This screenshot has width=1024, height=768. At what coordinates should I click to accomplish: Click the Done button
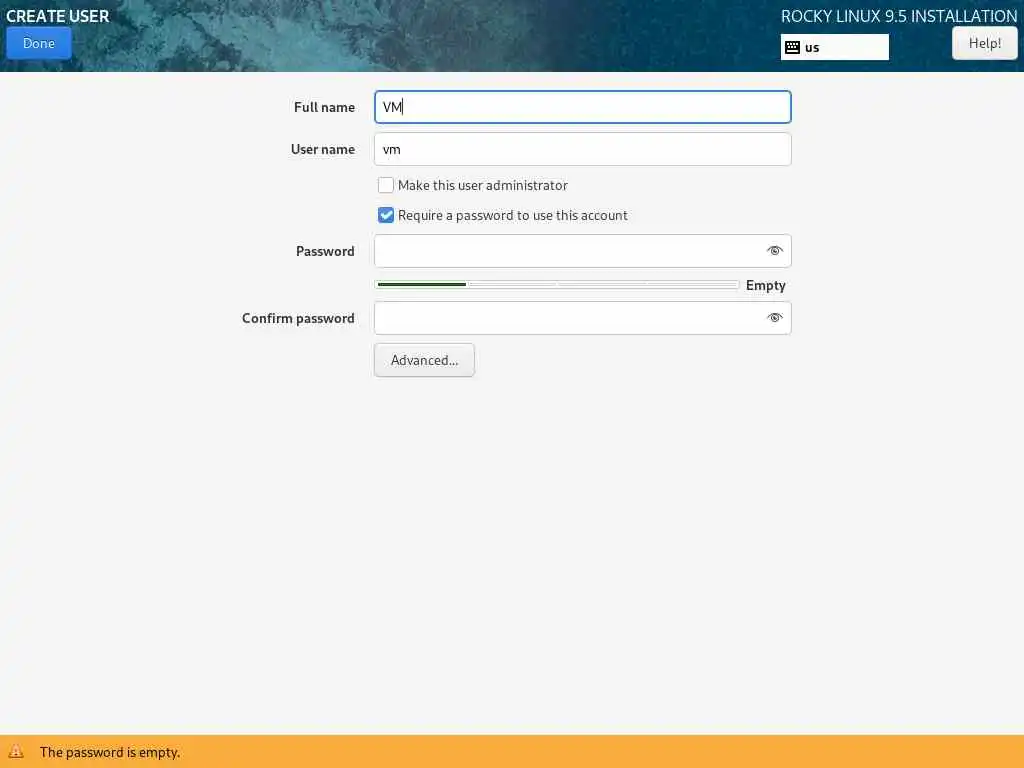pyautogui.click(x=39, y=43)
